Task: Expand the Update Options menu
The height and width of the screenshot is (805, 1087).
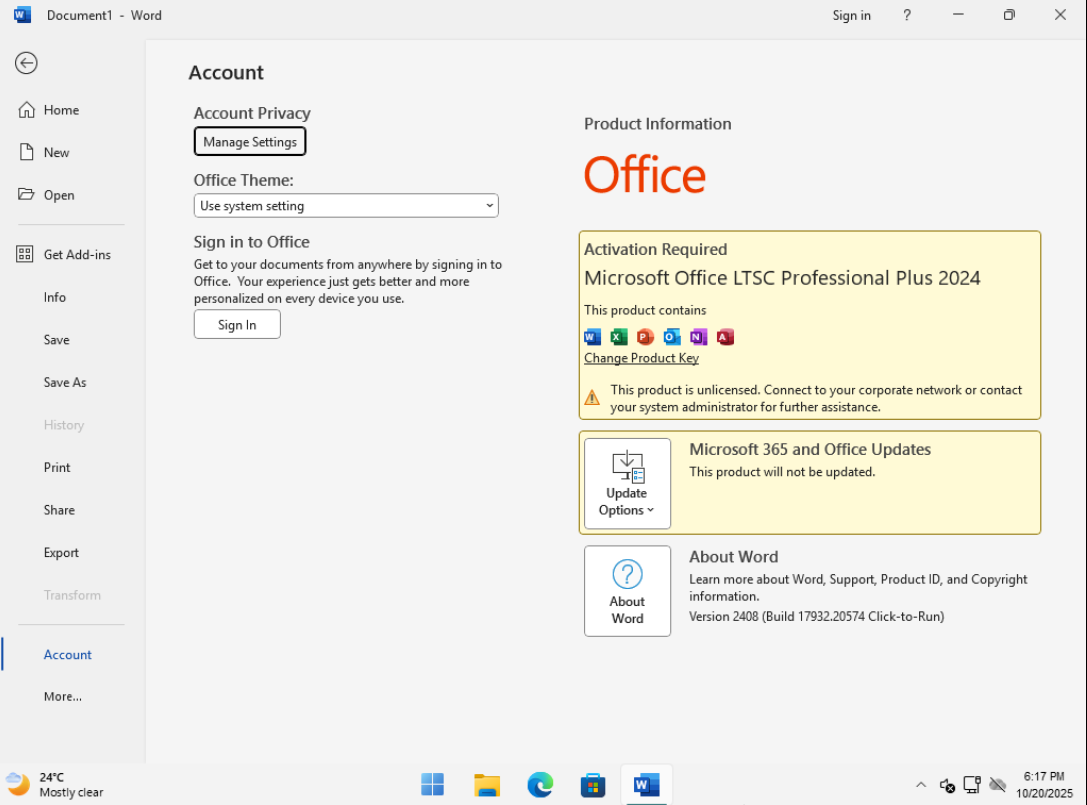Action: 627,484
